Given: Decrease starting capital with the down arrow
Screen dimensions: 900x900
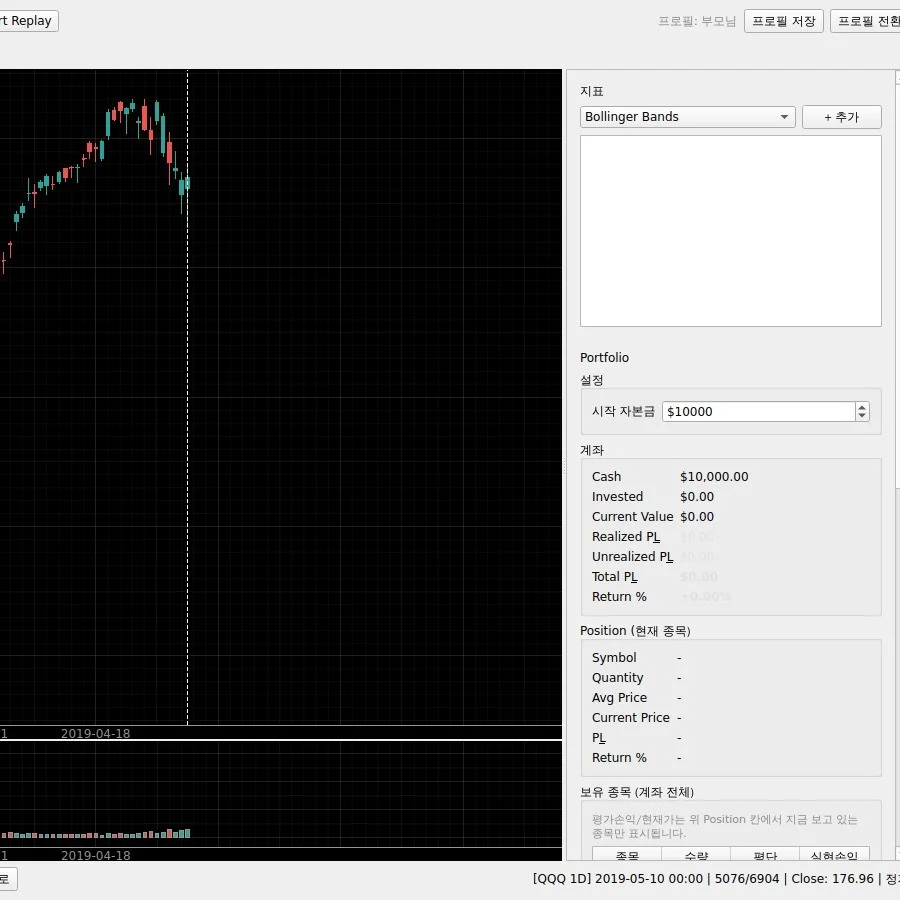Looking at the screenshot, I should [x=862, y=416].
